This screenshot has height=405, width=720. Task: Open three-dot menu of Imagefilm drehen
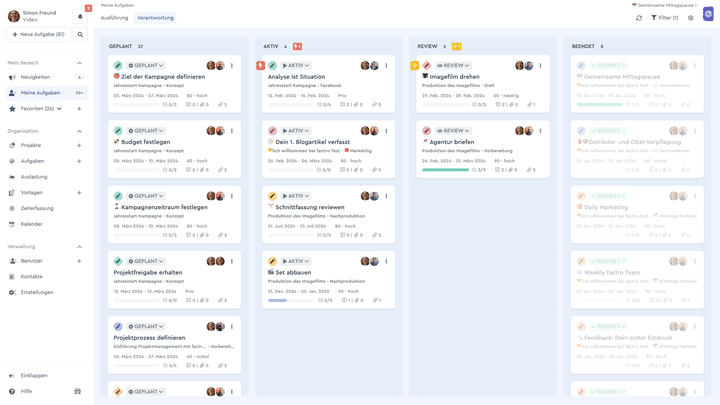pos(540,66)
